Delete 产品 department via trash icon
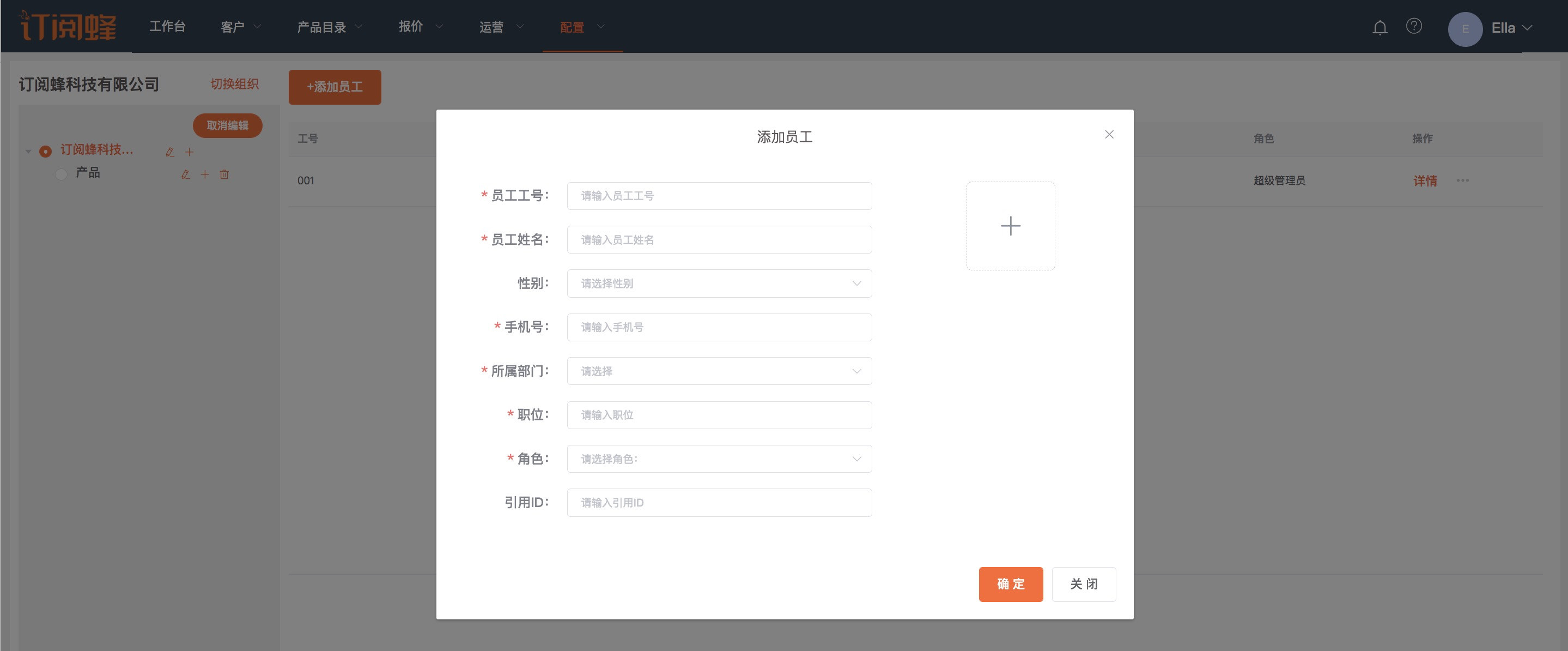 pyautogui.click(x=224, y=175)
